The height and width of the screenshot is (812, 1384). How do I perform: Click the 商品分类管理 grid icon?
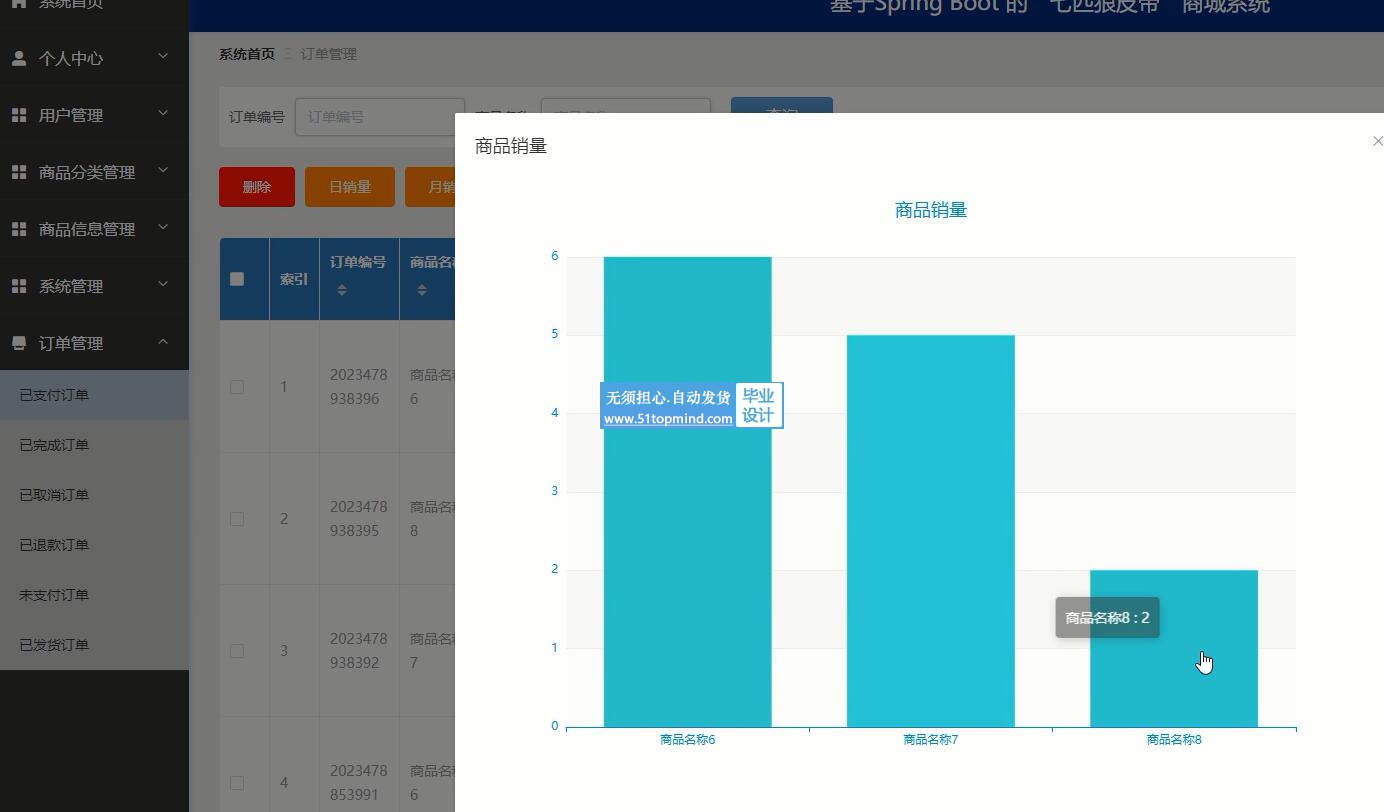[x=18, y=172]
